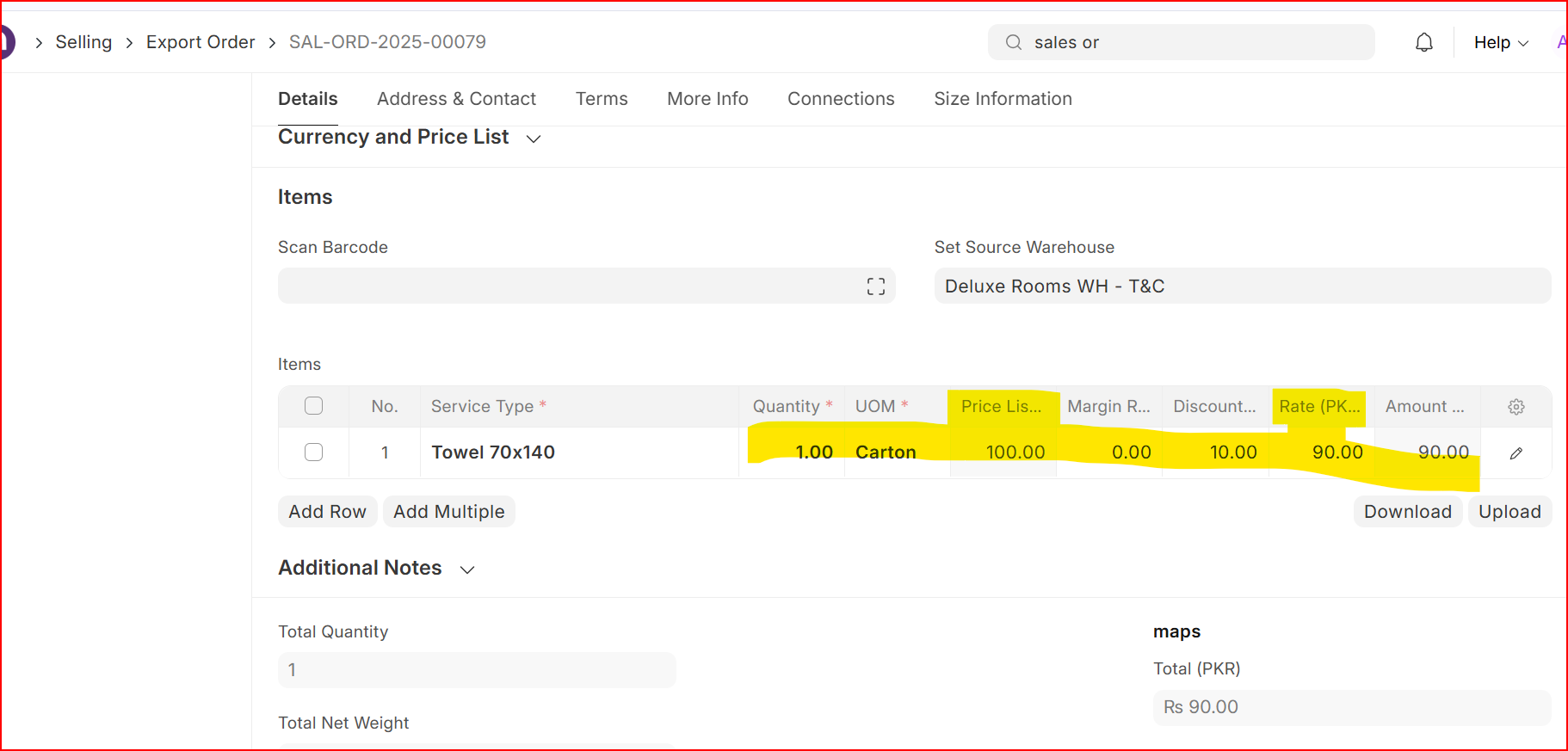
Task: Click the barcode scan icon
Action: click(875, 286)
